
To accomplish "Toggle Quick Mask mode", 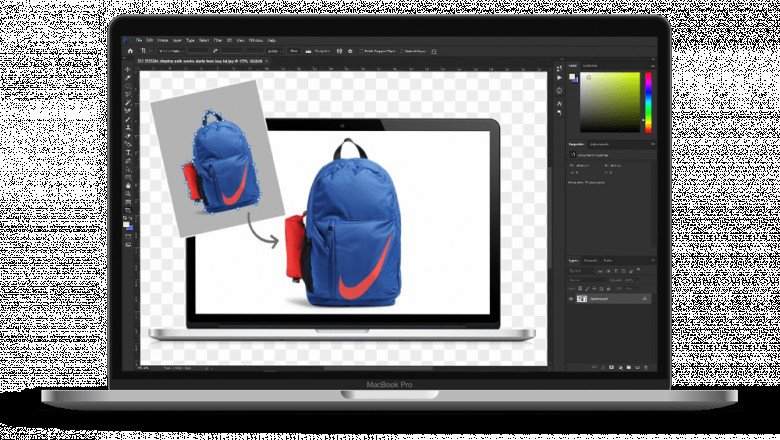I will pos(128,236).
